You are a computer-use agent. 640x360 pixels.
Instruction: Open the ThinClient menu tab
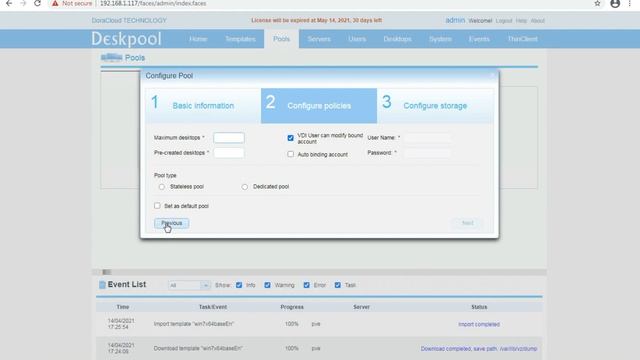[x=522, y=39]
